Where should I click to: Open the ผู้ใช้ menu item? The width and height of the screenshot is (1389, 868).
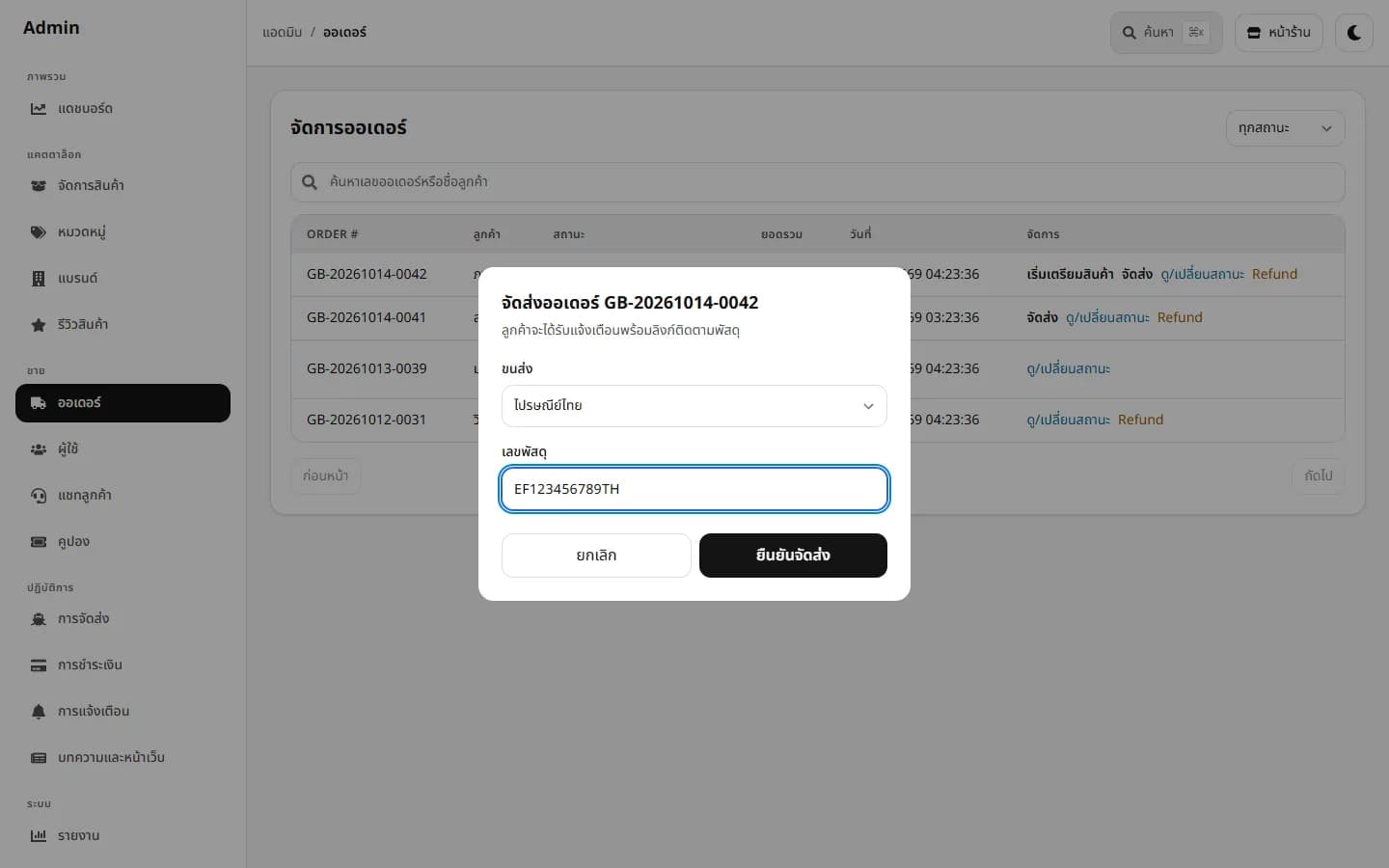(x=123, y=449)
